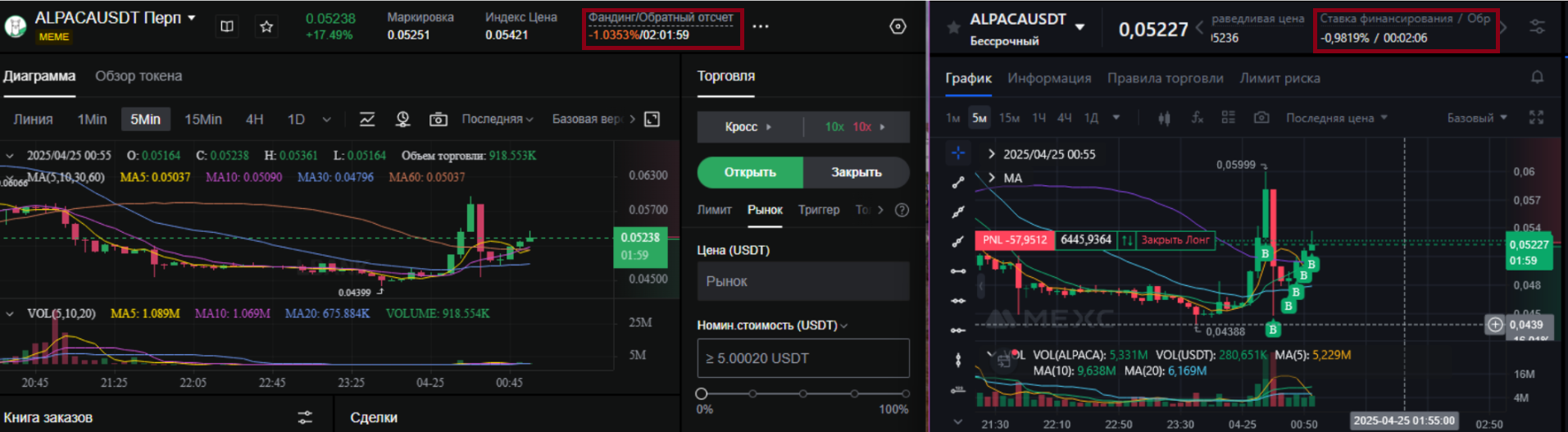Open the order book filter settings icon
The height and width of the screenshot is (432, 1568).
[305, 417]
